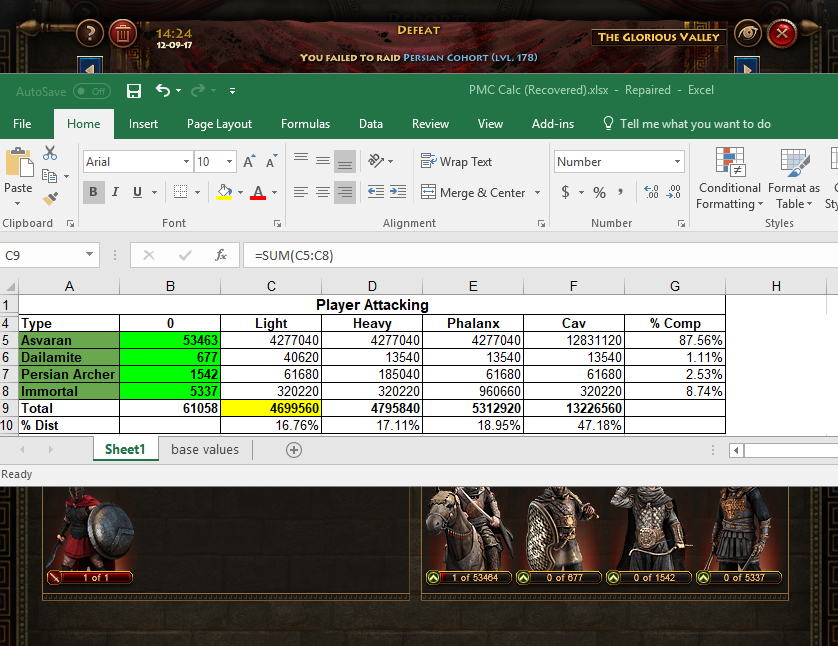Open the font size dropdown

[229, 161]
